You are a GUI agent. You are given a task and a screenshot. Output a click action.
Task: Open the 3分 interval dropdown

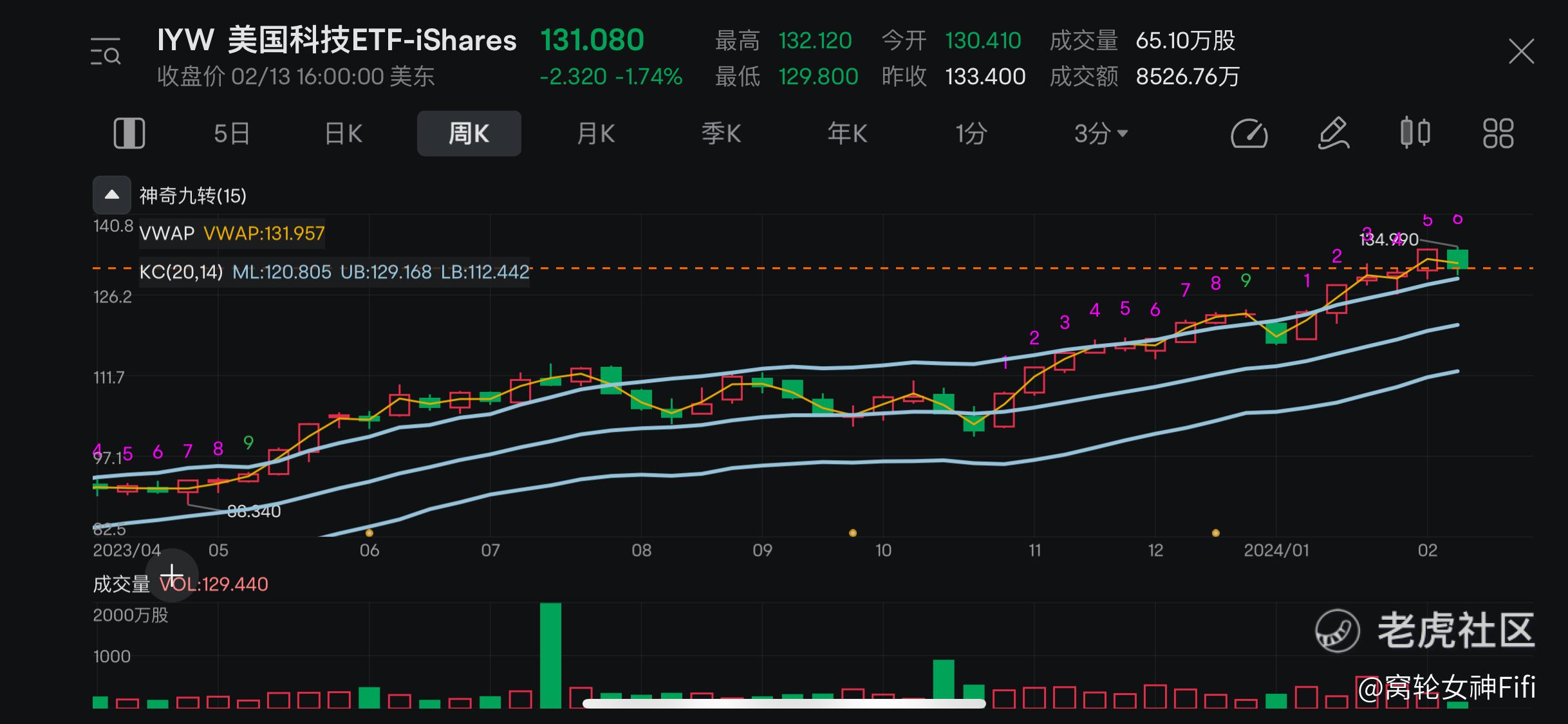tap(1100, 134)
